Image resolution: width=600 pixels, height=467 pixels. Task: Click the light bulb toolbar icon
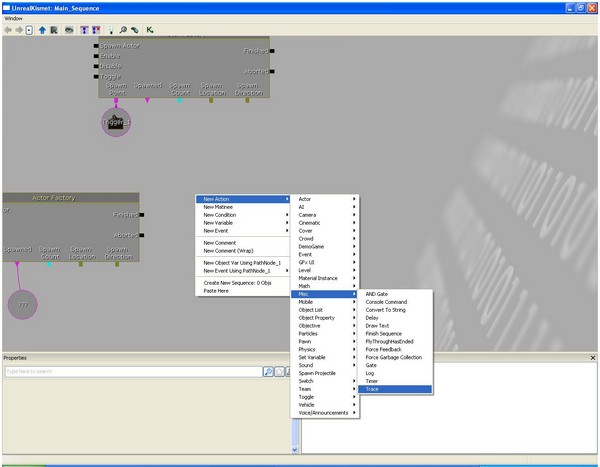coord(111,30)
